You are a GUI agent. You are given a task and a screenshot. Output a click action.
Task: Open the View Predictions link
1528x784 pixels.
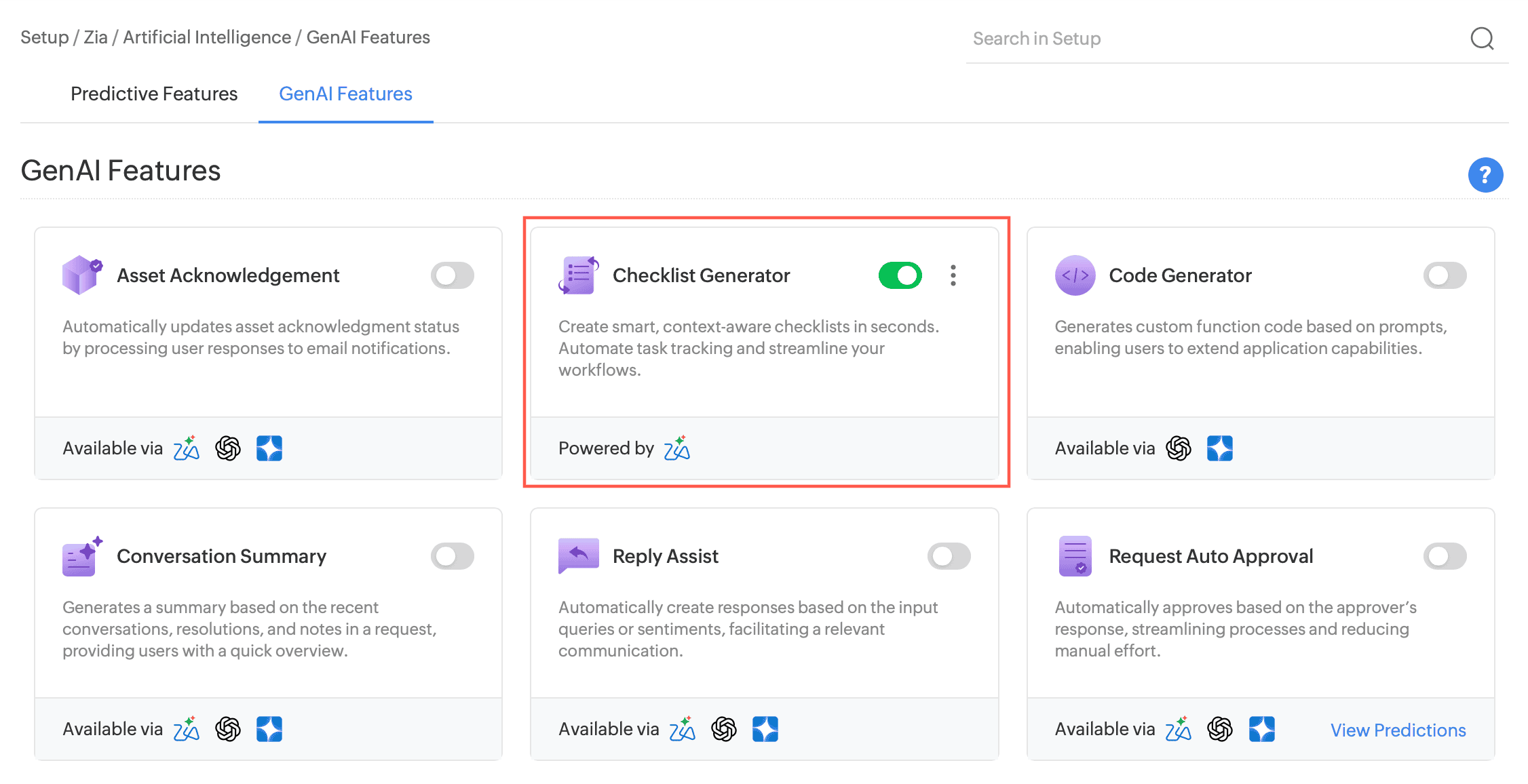coord(1398,730)
